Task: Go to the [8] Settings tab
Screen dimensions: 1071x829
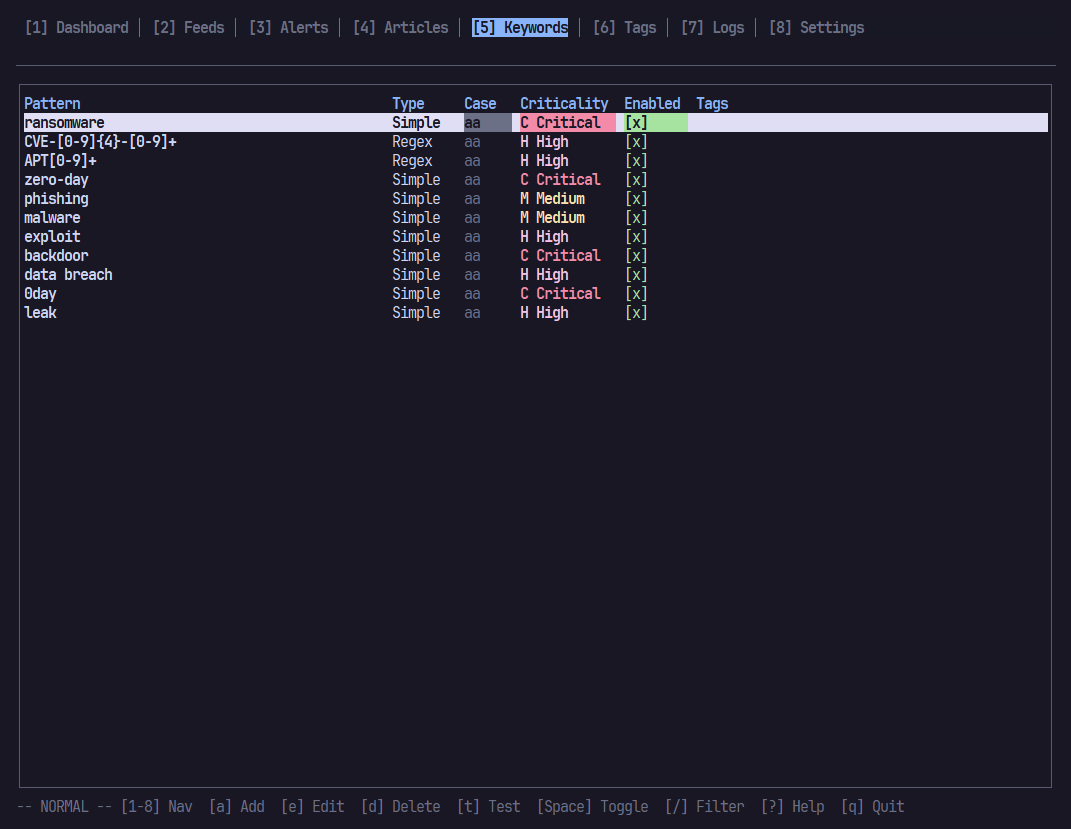Action: click(816, 27)
